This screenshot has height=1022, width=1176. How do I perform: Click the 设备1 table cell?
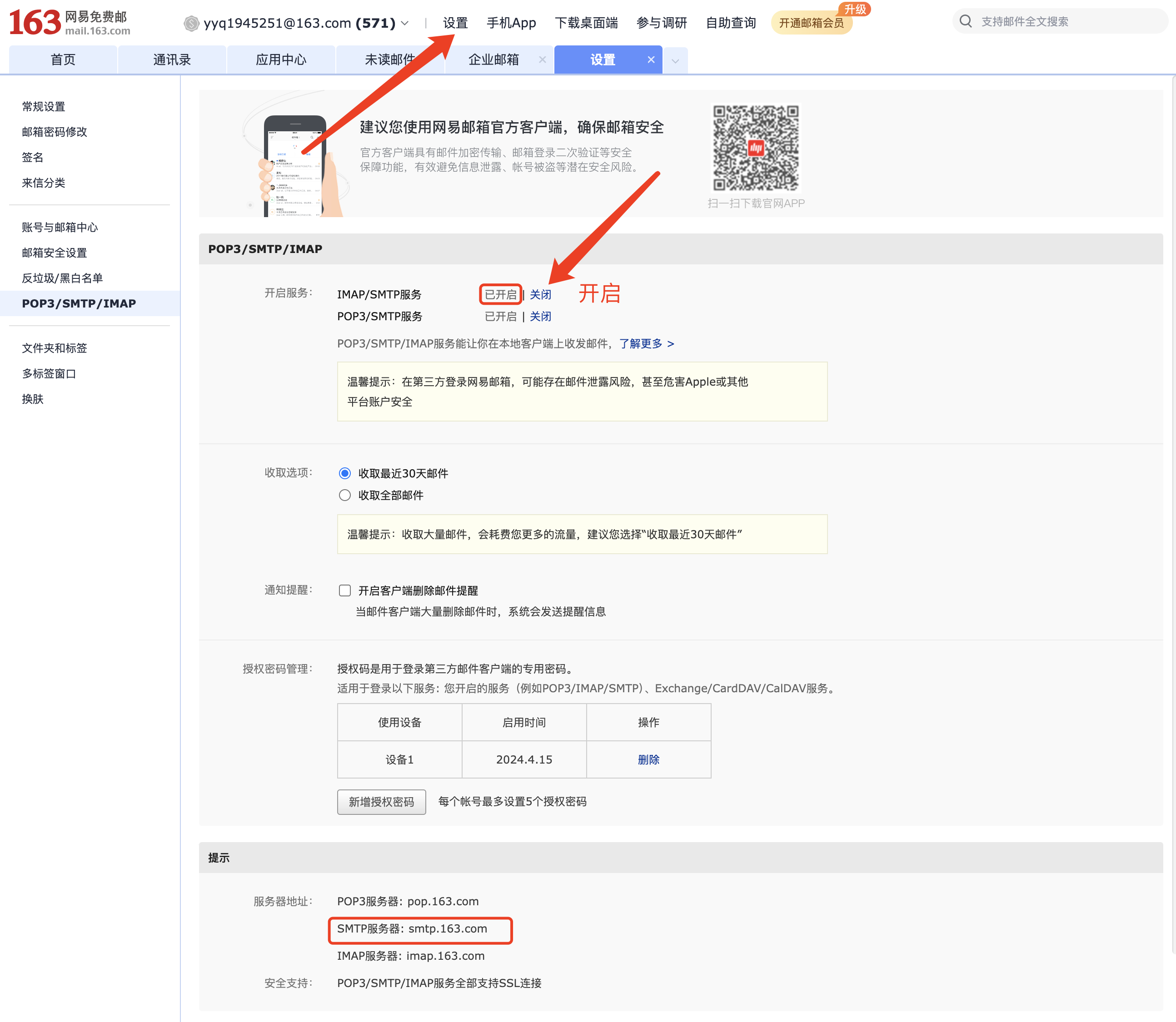(x=399, y=759)
